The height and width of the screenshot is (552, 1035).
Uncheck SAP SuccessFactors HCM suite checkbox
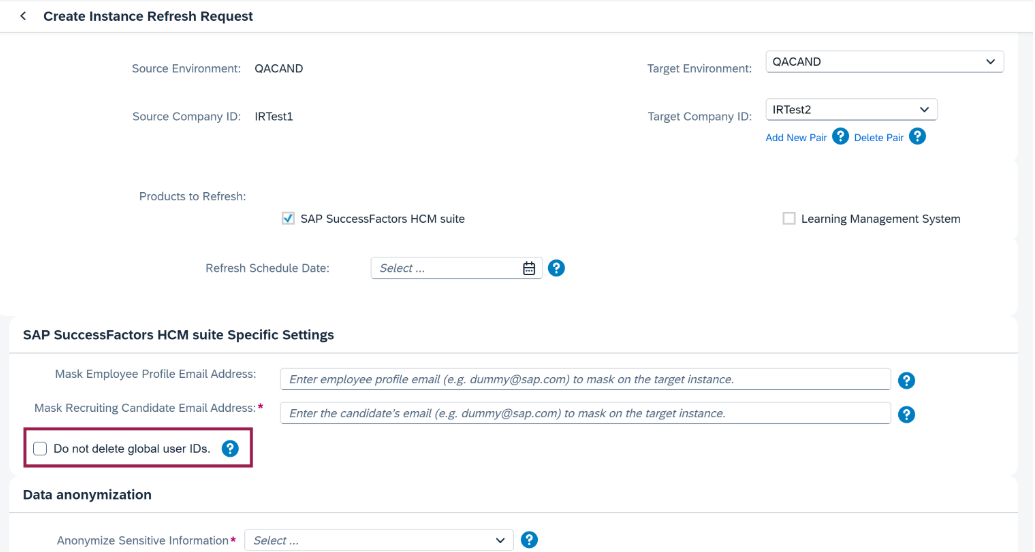tap(288, 219)
